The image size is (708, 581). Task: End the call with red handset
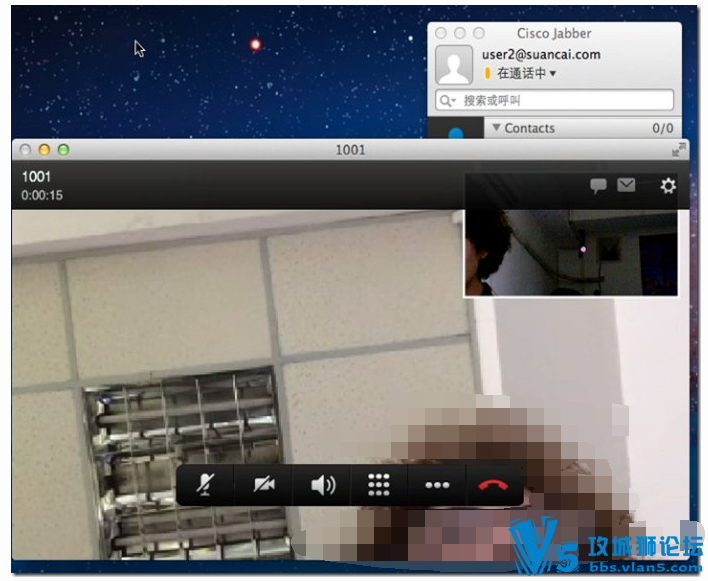coord(493,485)
